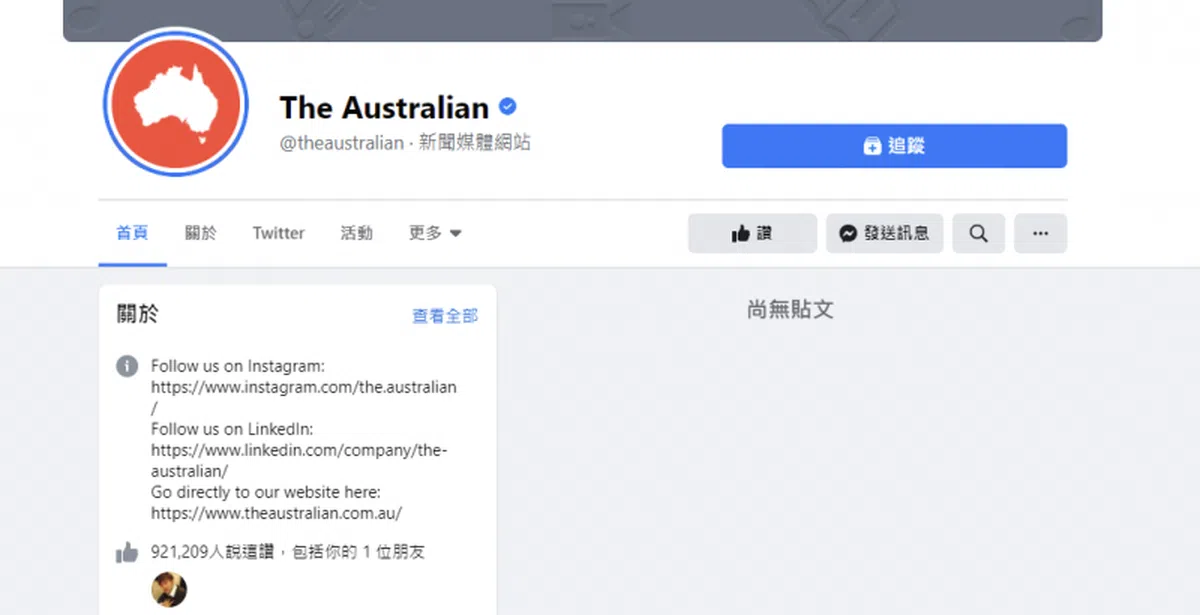Screen dimensions: 1200x615
Task: Open Messenger via 發送訊息 button
Action: click(x=884, y=233)
